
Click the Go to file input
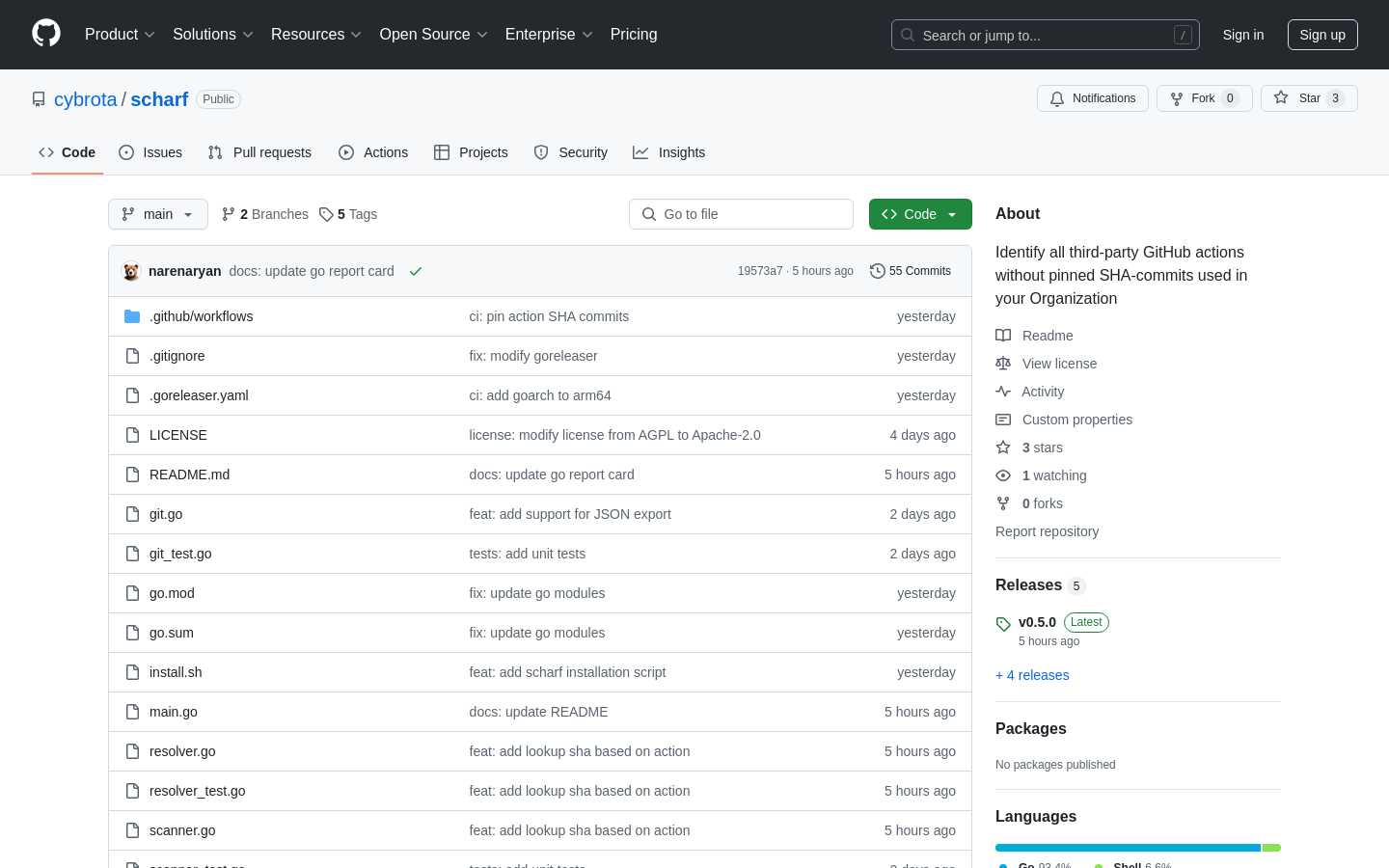point(741,214)
